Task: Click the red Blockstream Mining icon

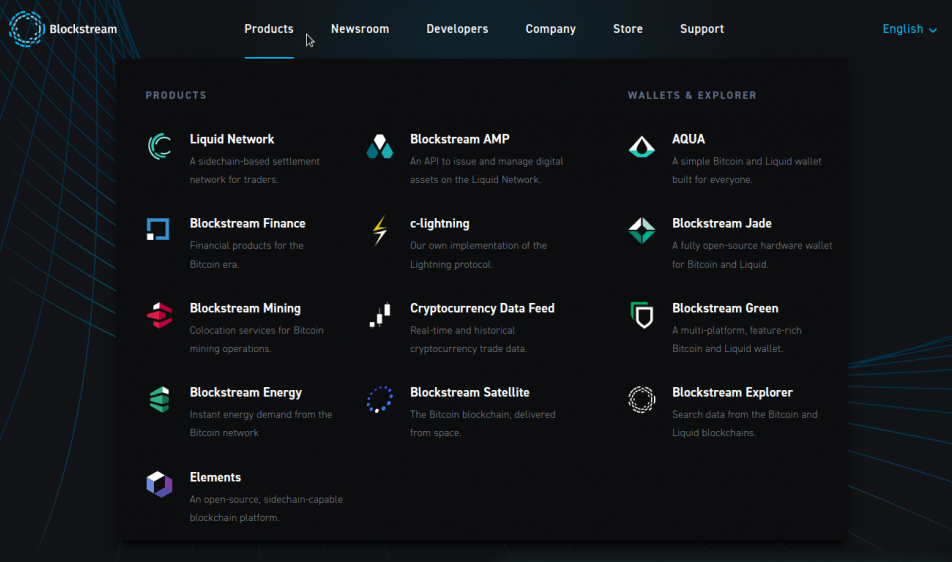Action: click(x=159, y=315)
